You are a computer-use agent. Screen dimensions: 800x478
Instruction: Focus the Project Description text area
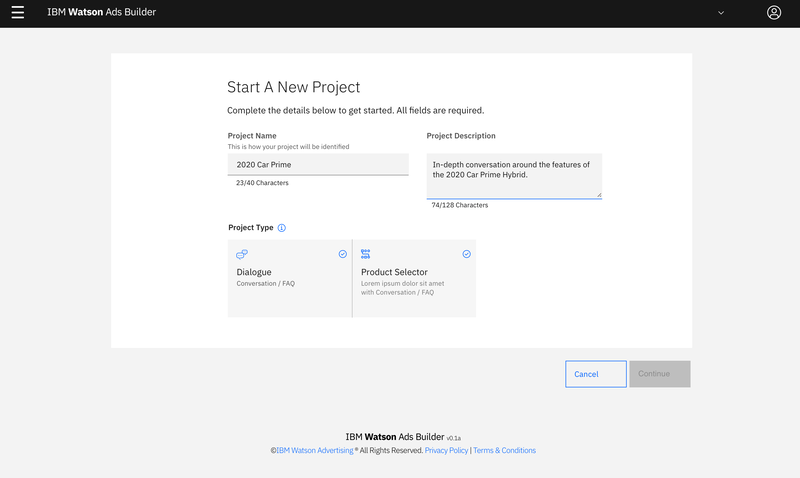coord(514,176)
